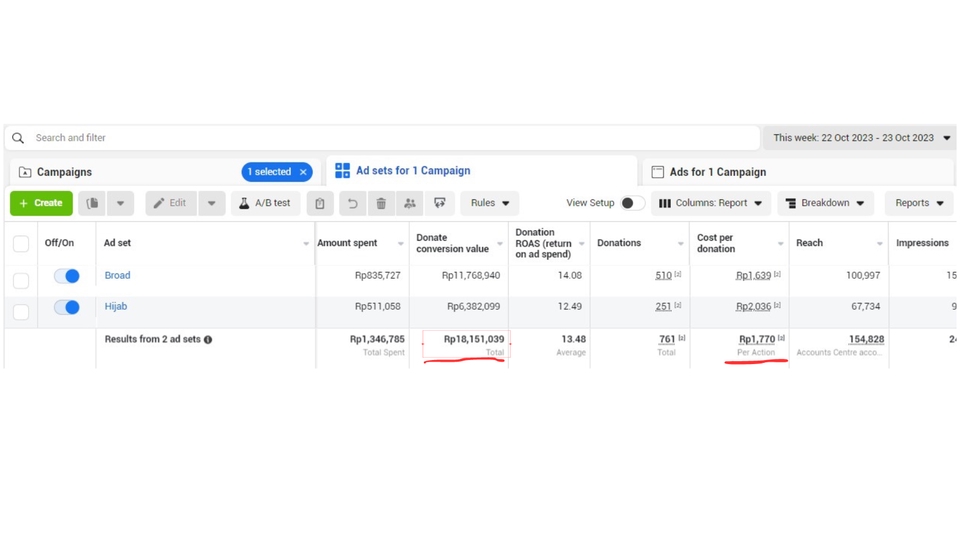Click the Broad cost per donation Rp1,639
This screenshot has width=960, height=540.
[753, 276]
